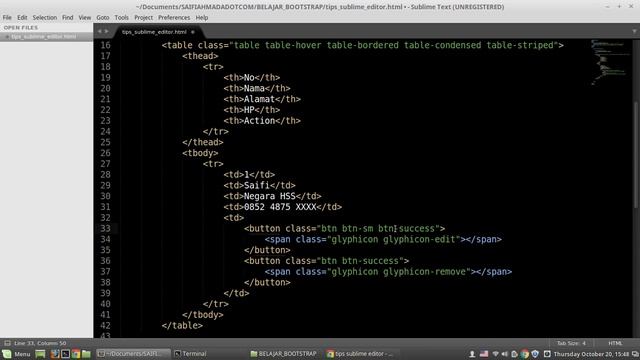Viewport: 640px width, 360px height.
Task: Click line number 16 in the gutter
Action: coord(105,45)
